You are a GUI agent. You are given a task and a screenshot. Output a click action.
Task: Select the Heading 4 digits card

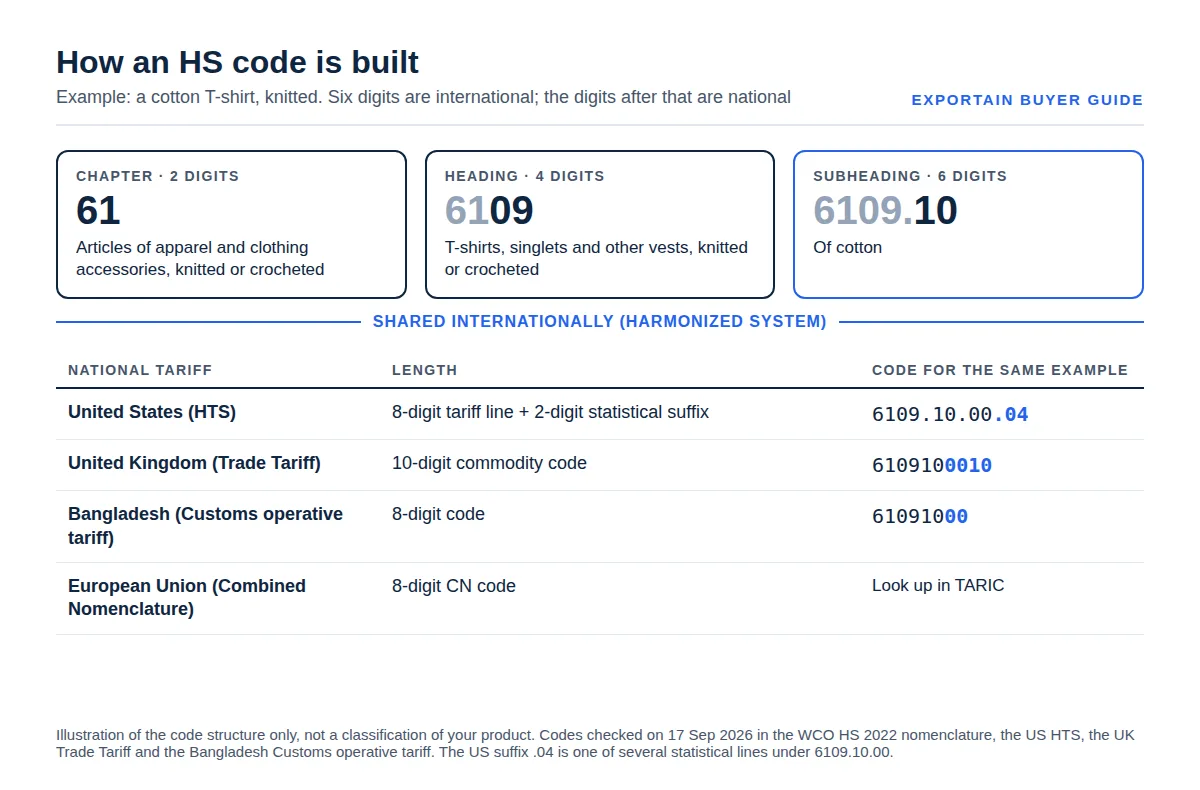tap(600, 224)
